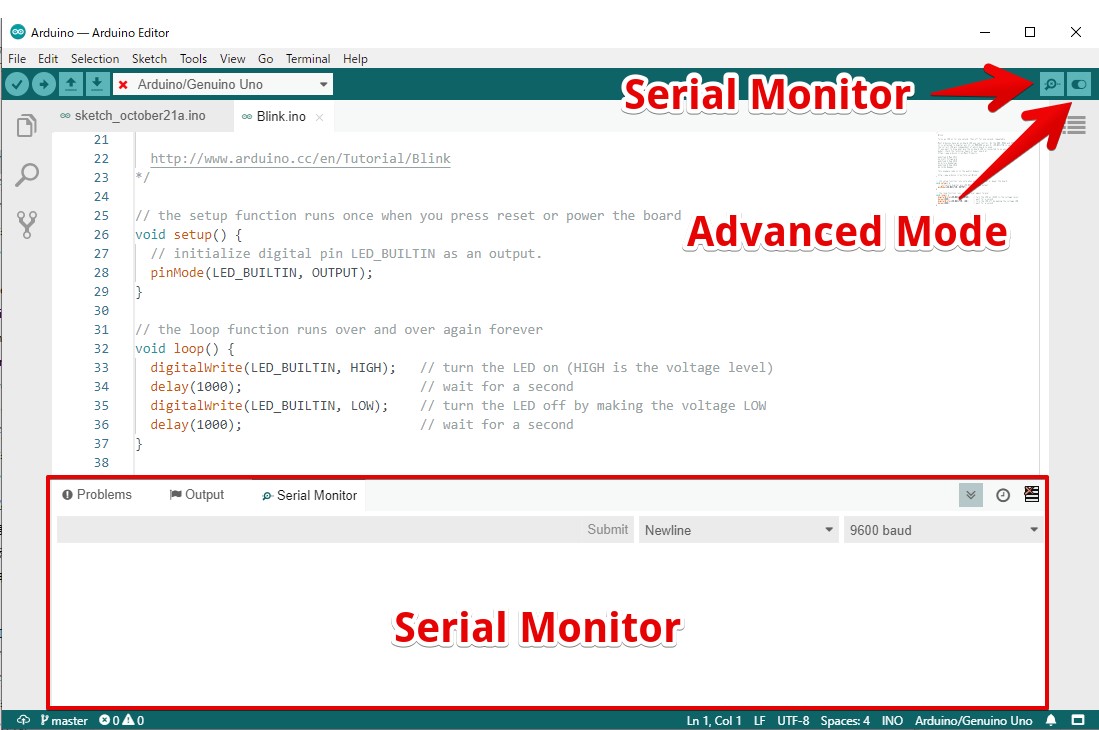Toggle autoscroll icon in Serial Monitor
Viewport: 1099px width, 730px height.
971,495
